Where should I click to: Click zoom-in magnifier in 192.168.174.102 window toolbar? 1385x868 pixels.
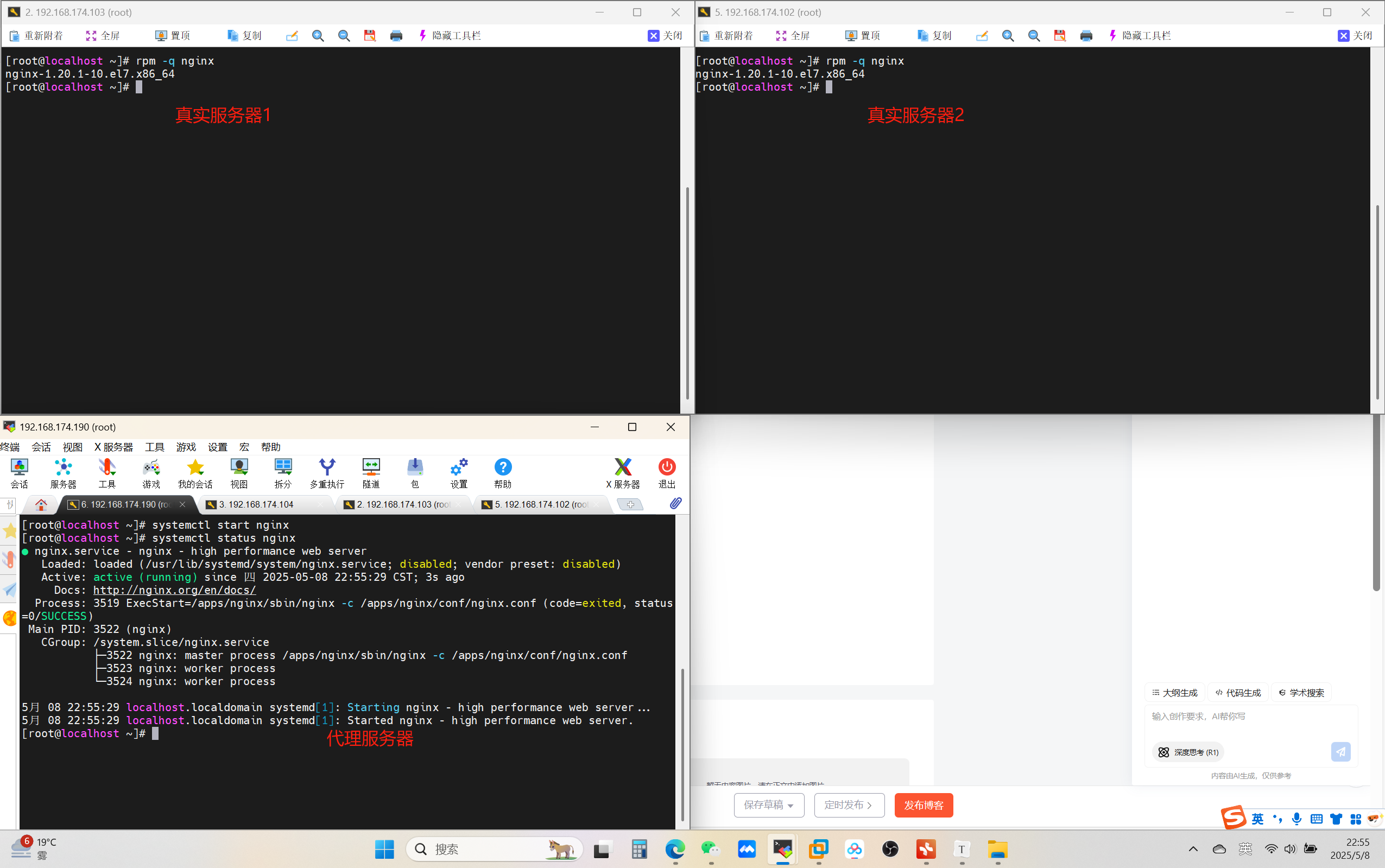pyautogui.click(x=1008, y=36)
